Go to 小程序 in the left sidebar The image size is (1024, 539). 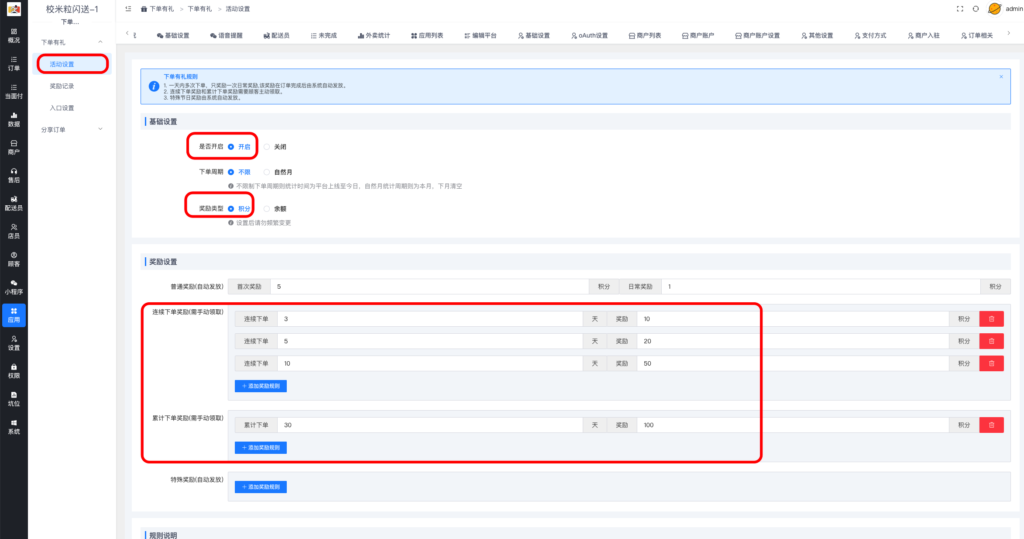pyautogui.click(x=14, y=287)
